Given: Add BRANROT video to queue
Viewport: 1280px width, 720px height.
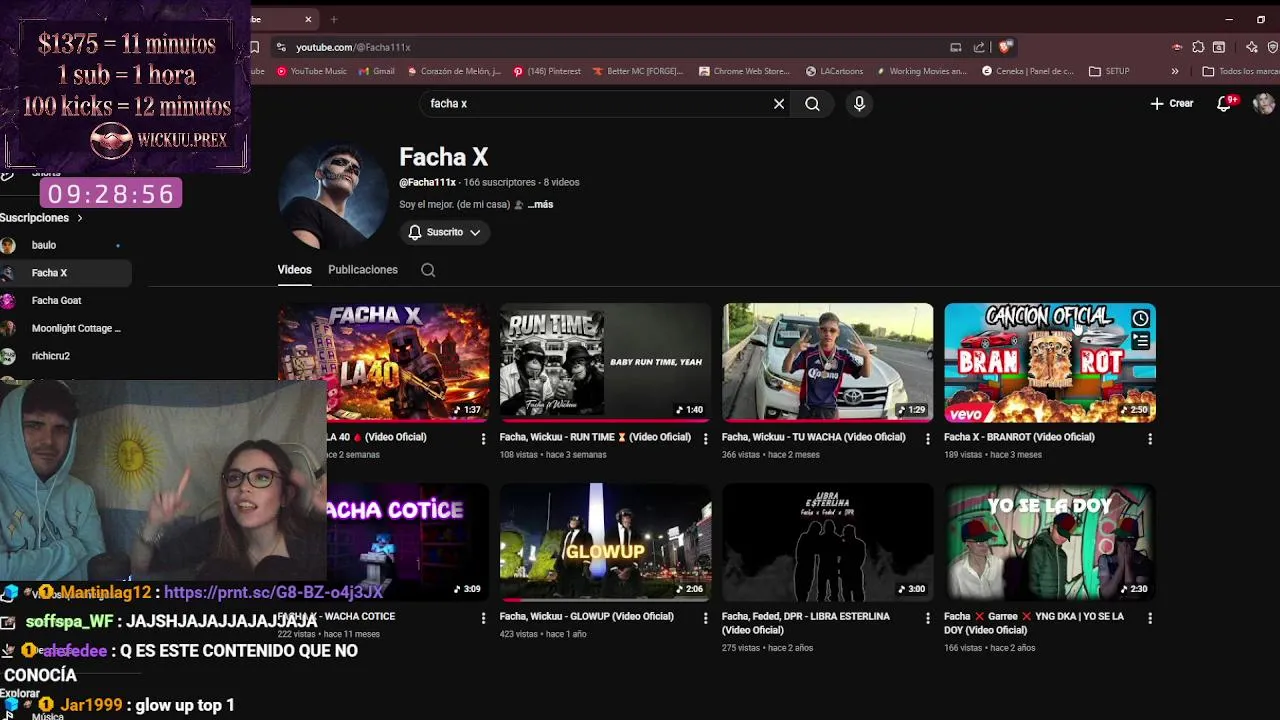Looking at the screenshot, I should (1140, 341).
